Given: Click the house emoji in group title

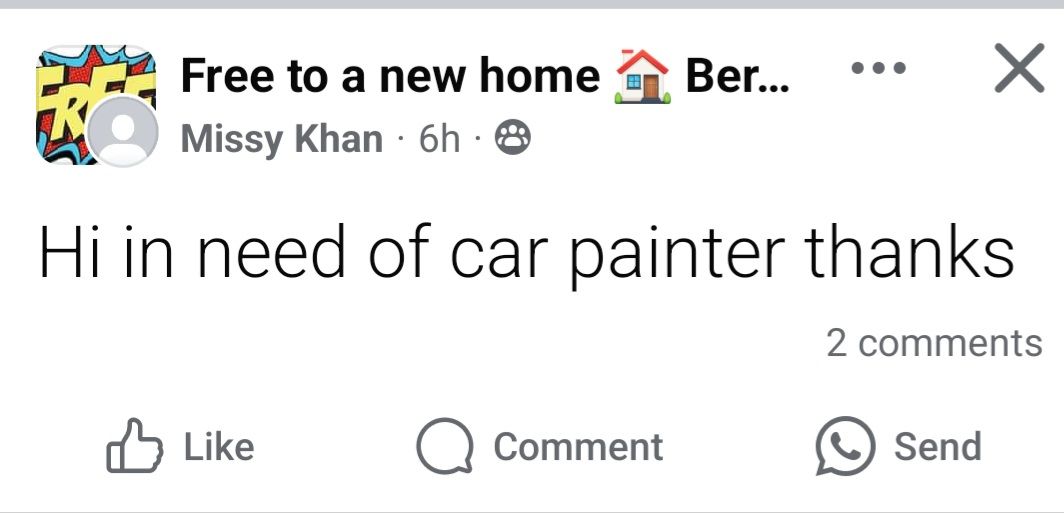Looking at the screenshot, I should (x=643, y=76).
